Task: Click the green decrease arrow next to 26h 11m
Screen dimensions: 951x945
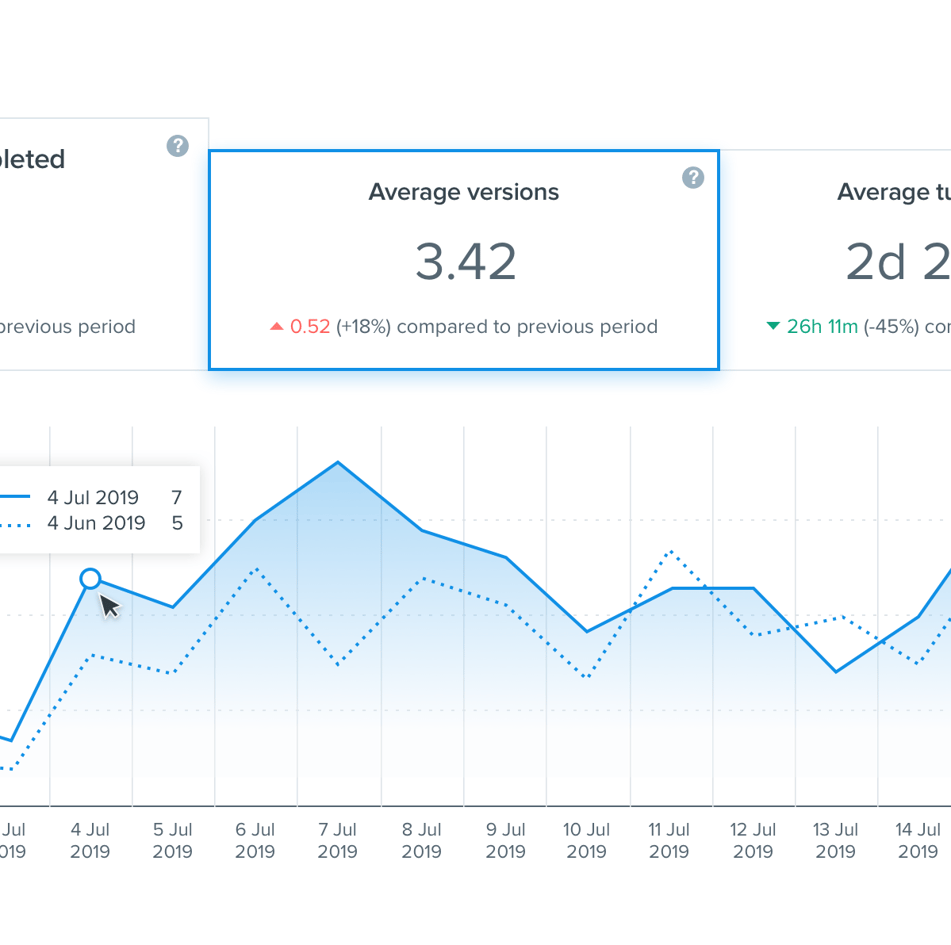Action: 772,325
